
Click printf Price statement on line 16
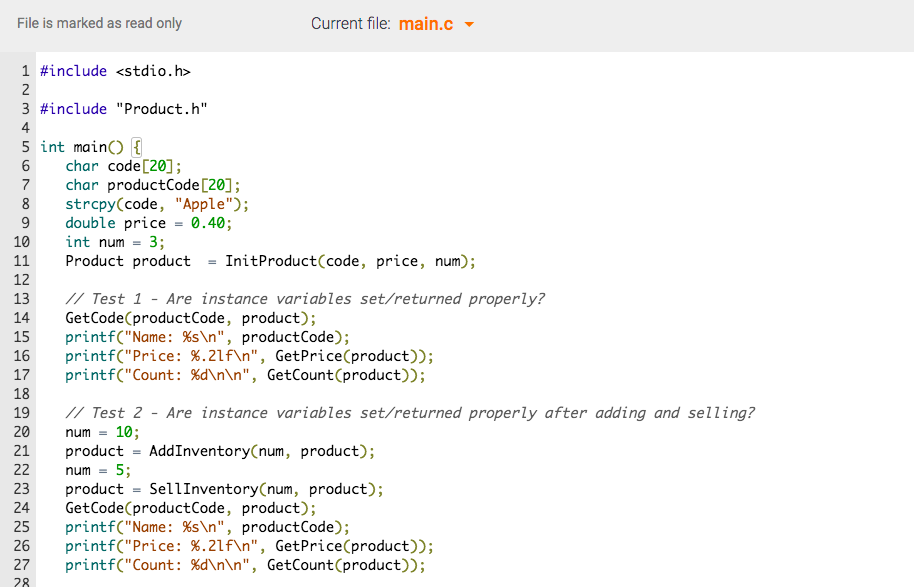coord(249,356)
